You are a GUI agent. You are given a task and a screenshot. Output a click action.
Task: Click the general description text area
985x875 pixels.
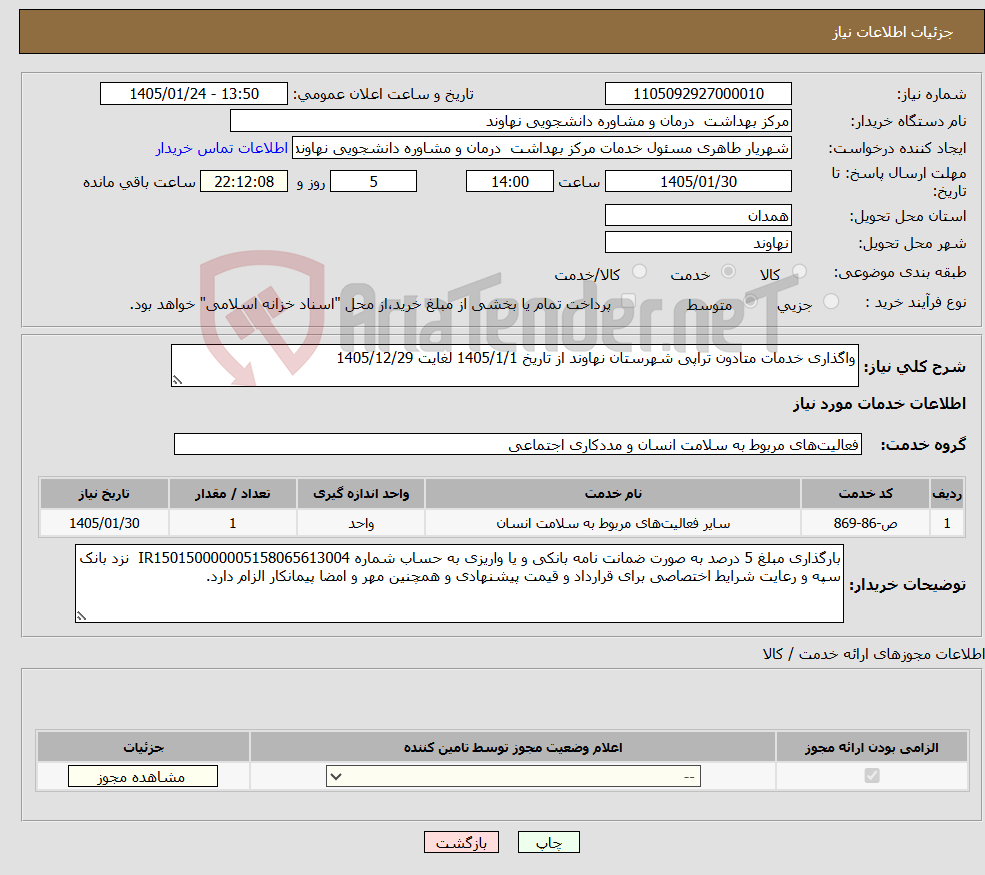tap(514, 365)
